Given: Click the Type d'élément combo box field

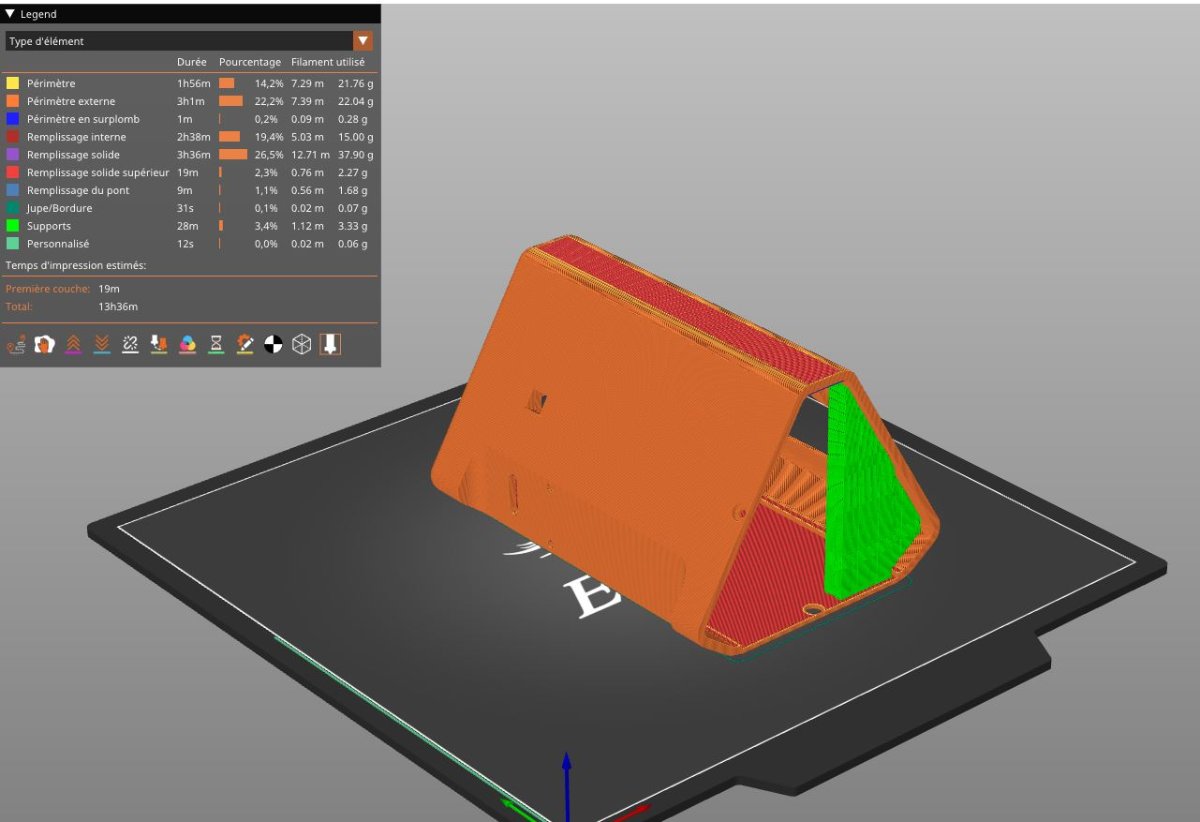Looking at the screenshot, I should (189, 41).
